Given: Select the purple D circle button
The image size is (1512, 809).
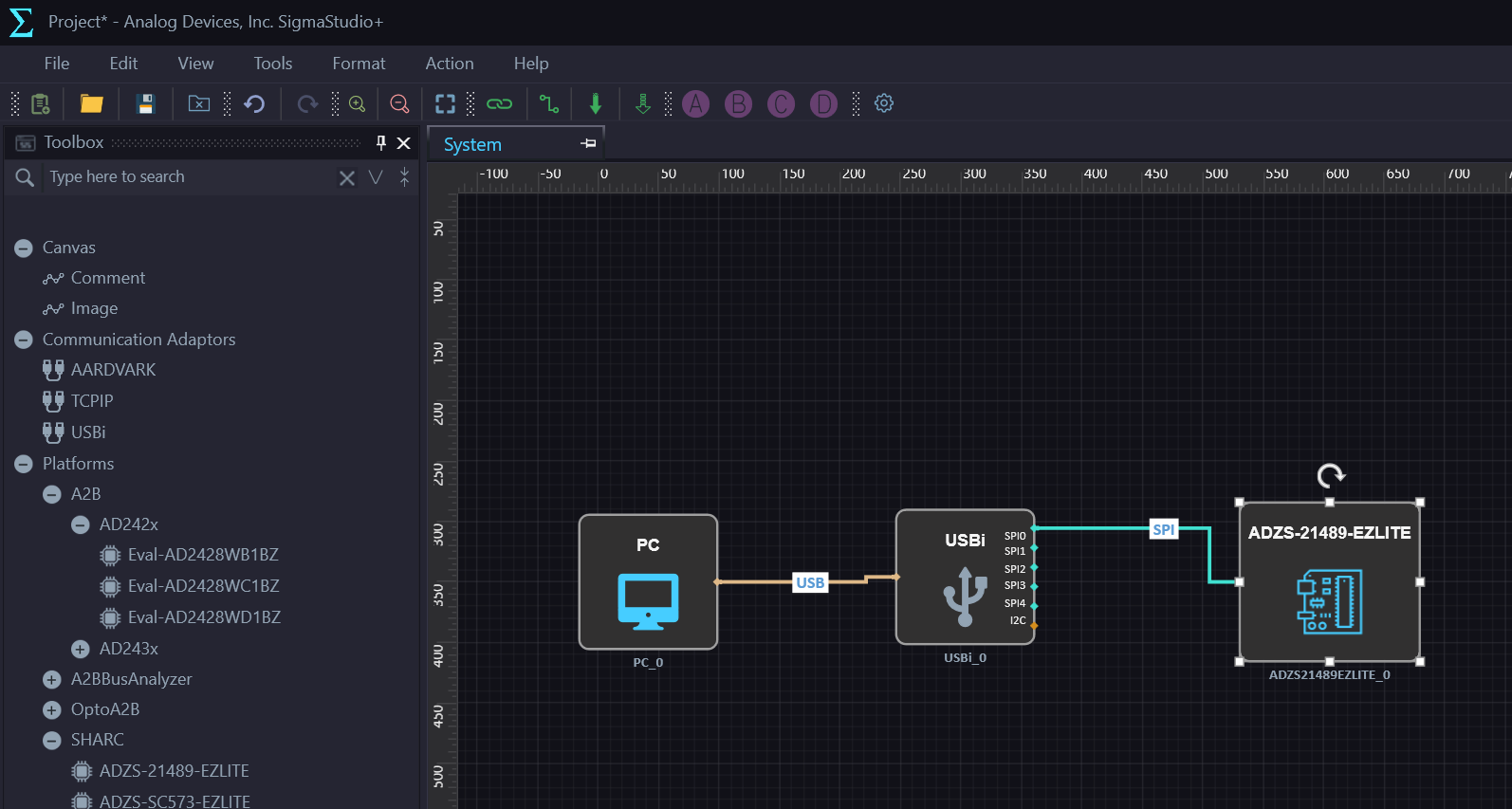Looking at the screenshot, I should [x=823, y=103].
